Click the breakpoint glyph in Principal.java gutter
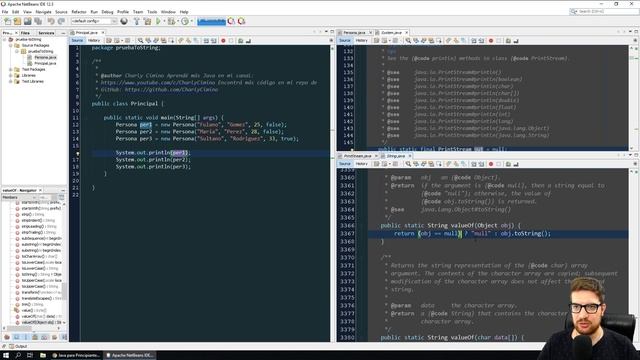Screen dimensions: 640x360 78,153
